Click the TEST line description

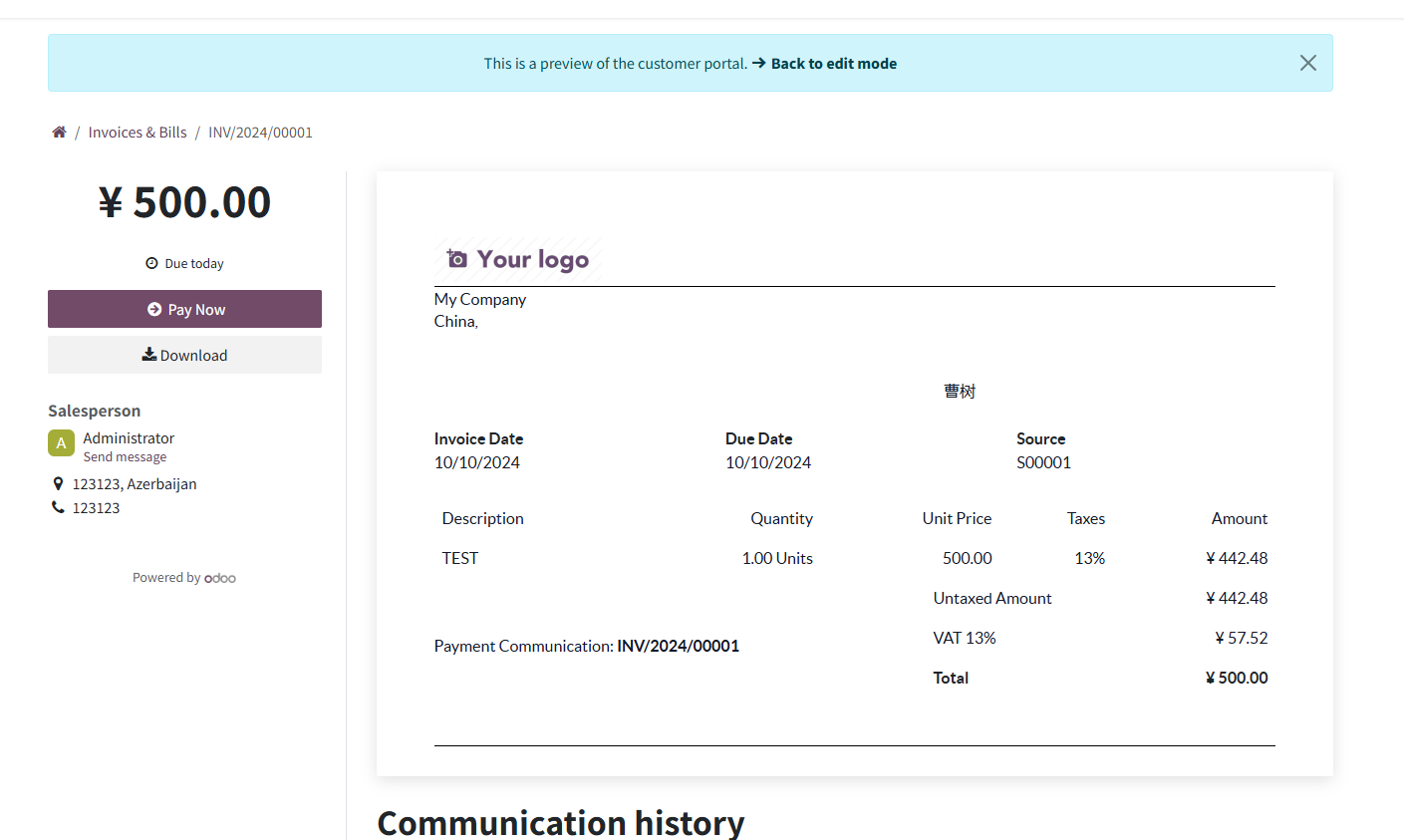(460, 558)
